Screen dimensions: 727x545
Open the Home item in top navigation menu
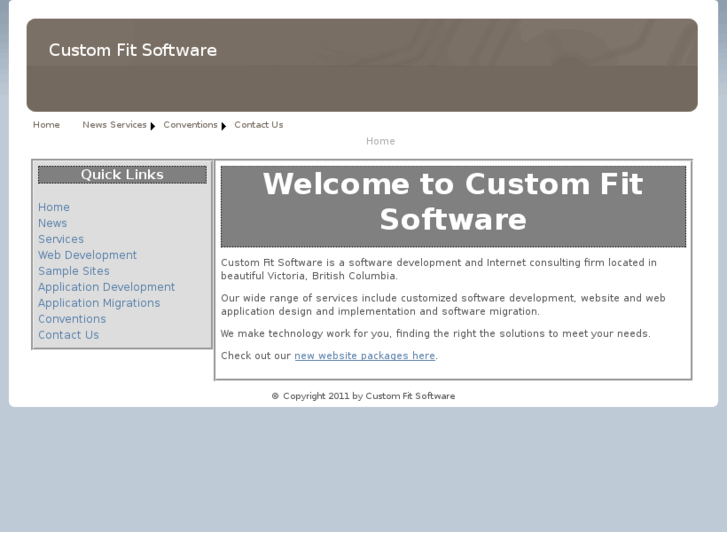tap(46, 125)
